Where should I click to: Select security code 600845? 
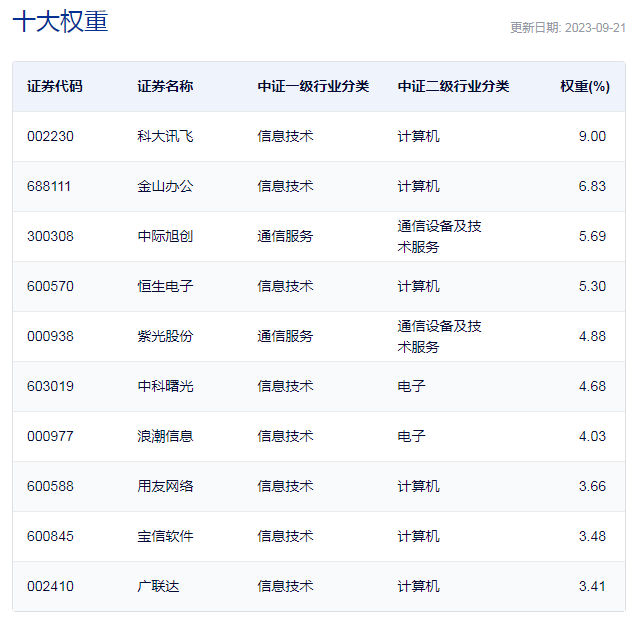[x=50, y=536]
